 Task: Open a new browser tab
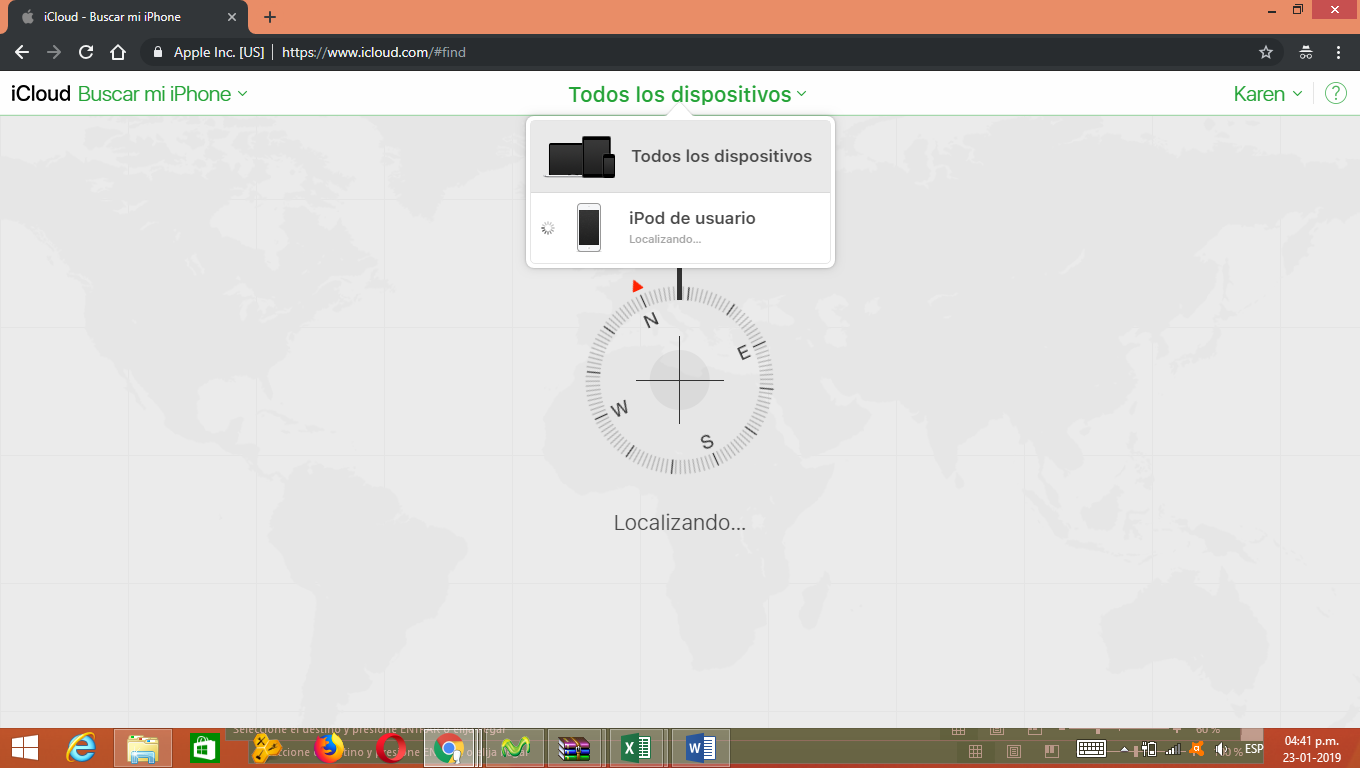270,17
